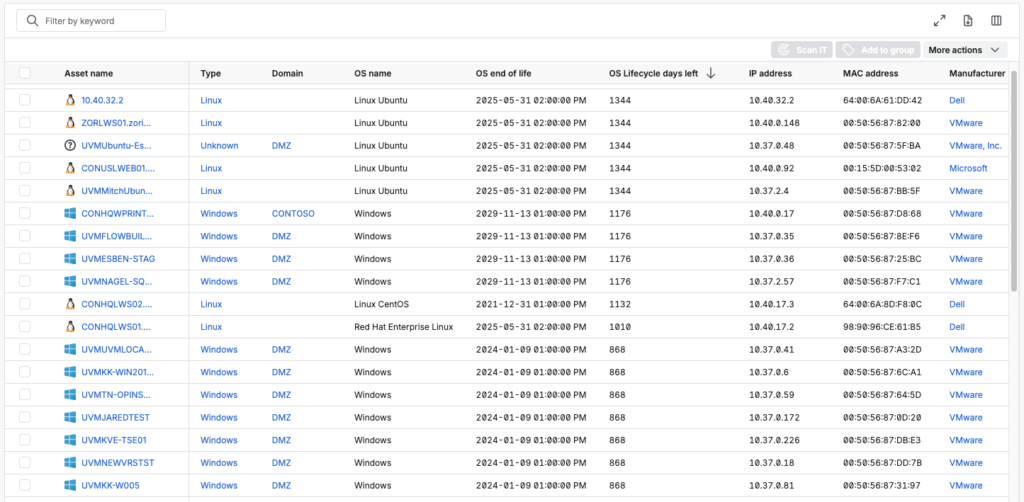Viewport: 1024px width, 502px height.
Task: Click Windows logo icon for UVMTN-OPINS...
Action: tap(70, 395)
